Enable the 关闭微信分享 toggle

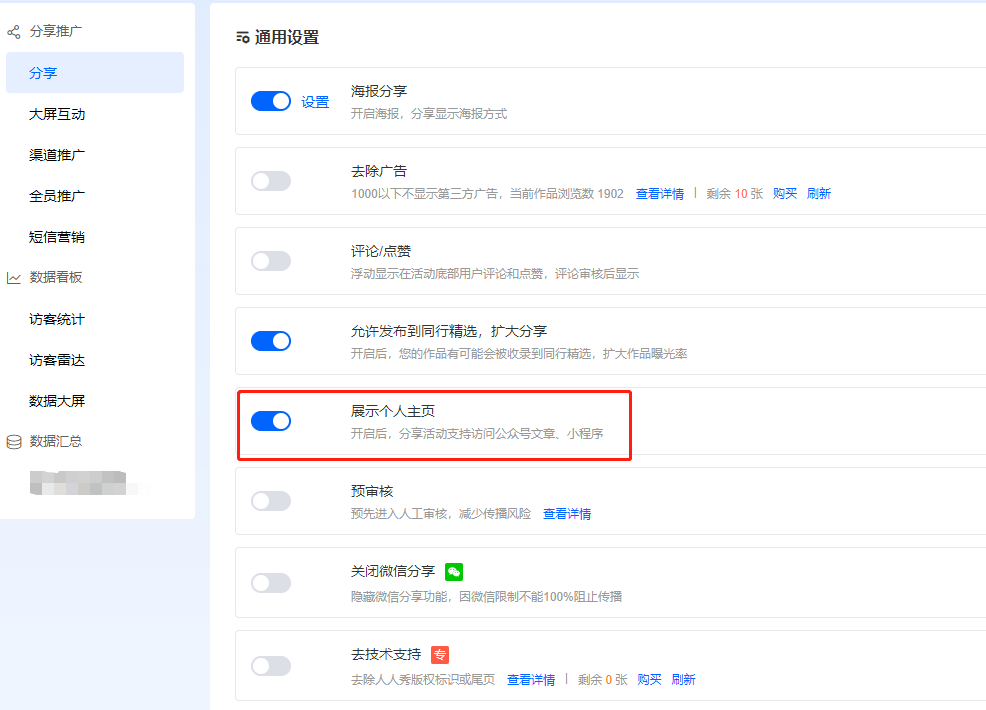(271, 583)
